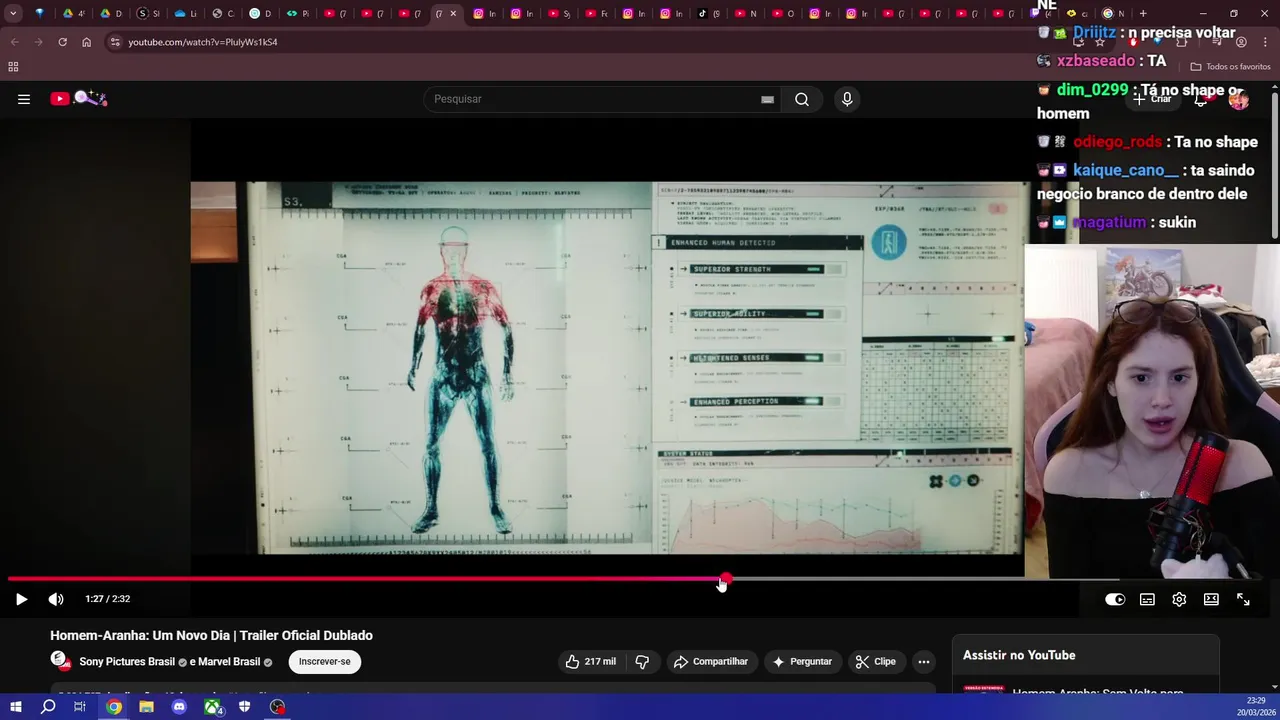The width and height of the screenshot is (1280, 720).
Task: Click the Compartilhar share button
Action: 711,661
